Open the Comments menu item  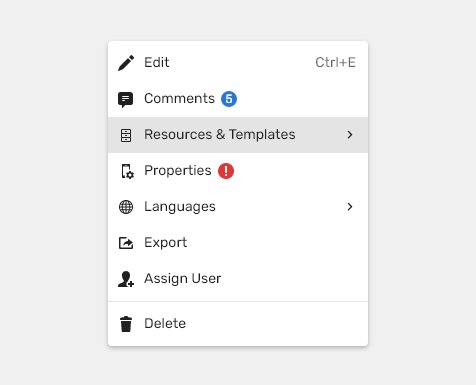click(238, 99)
